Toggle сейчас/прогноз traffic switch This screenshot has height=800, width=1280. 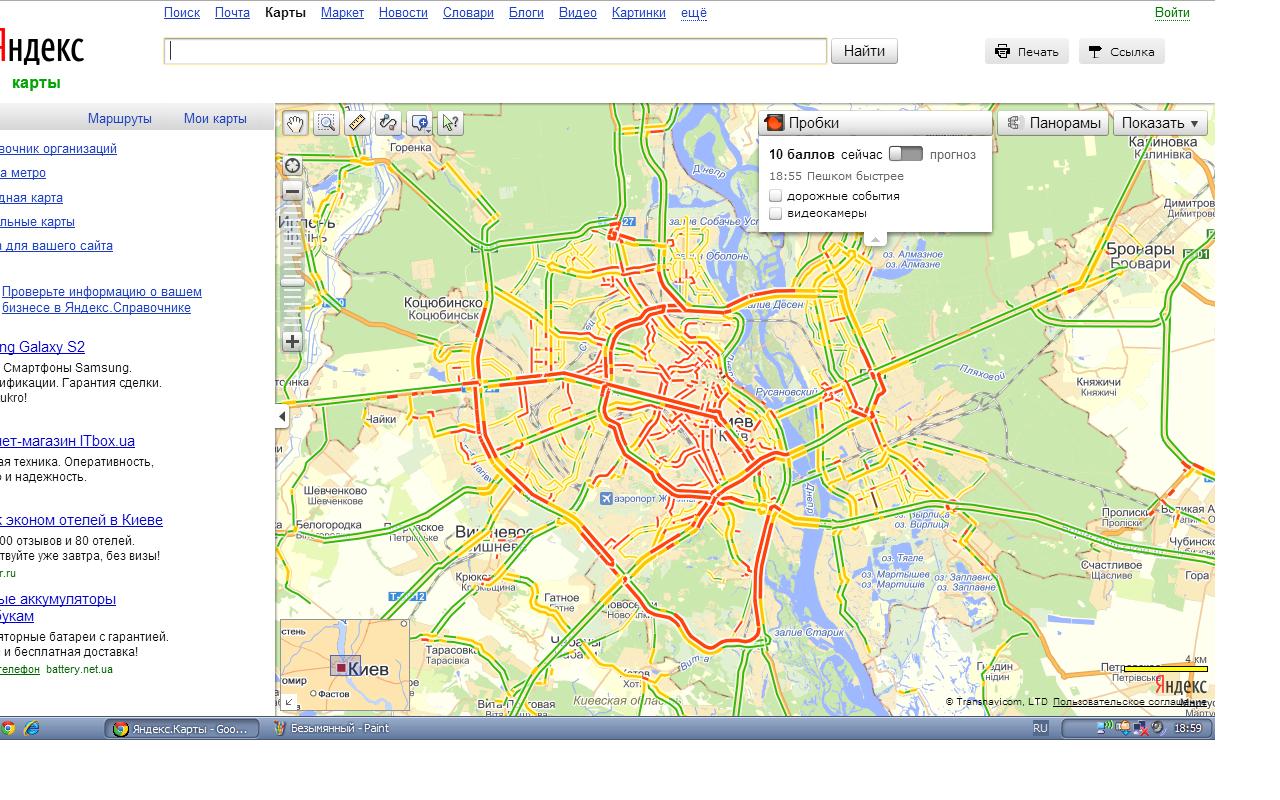[x=906, y=154]
